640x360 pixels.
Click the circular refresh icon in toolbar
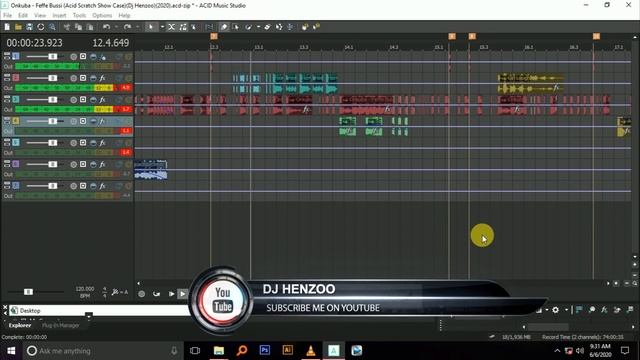41,27
